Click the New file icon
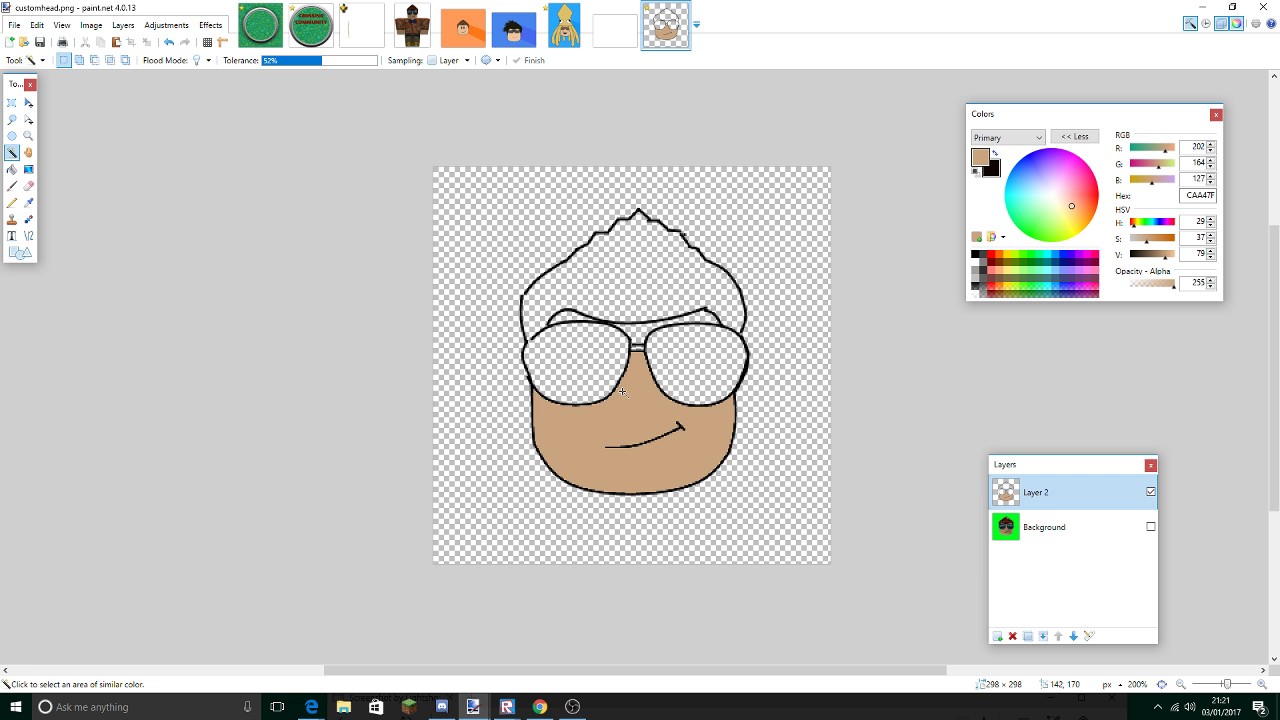Viewport: 1280px width, 720px height. (10, 42)
